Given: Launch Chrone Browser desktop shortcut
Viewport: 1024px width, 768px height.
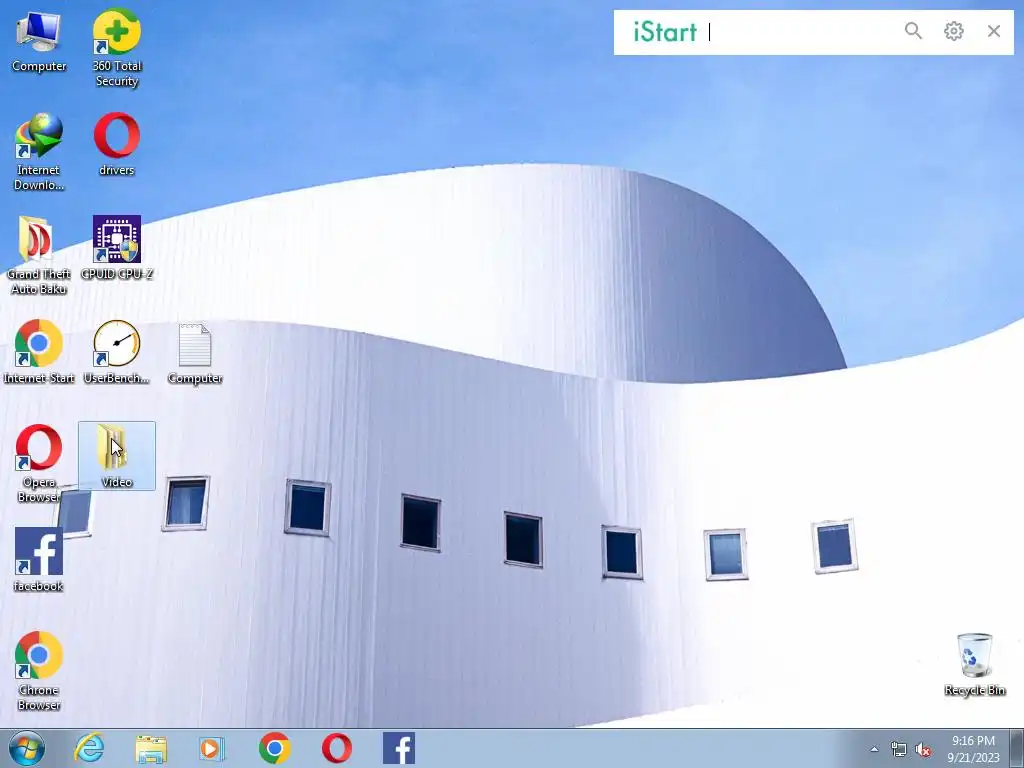Looking at the screenshot, I should click(39, 671).
